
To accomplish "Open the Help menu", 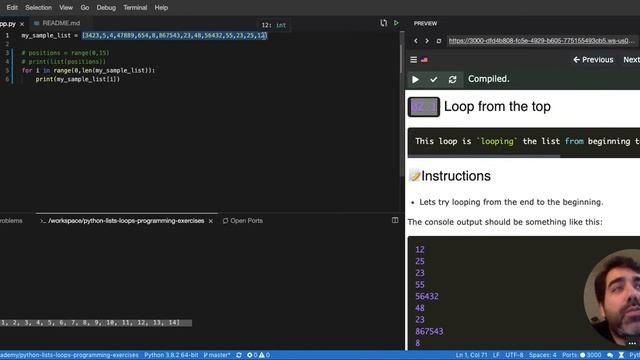I will click(x=161, y=7).
